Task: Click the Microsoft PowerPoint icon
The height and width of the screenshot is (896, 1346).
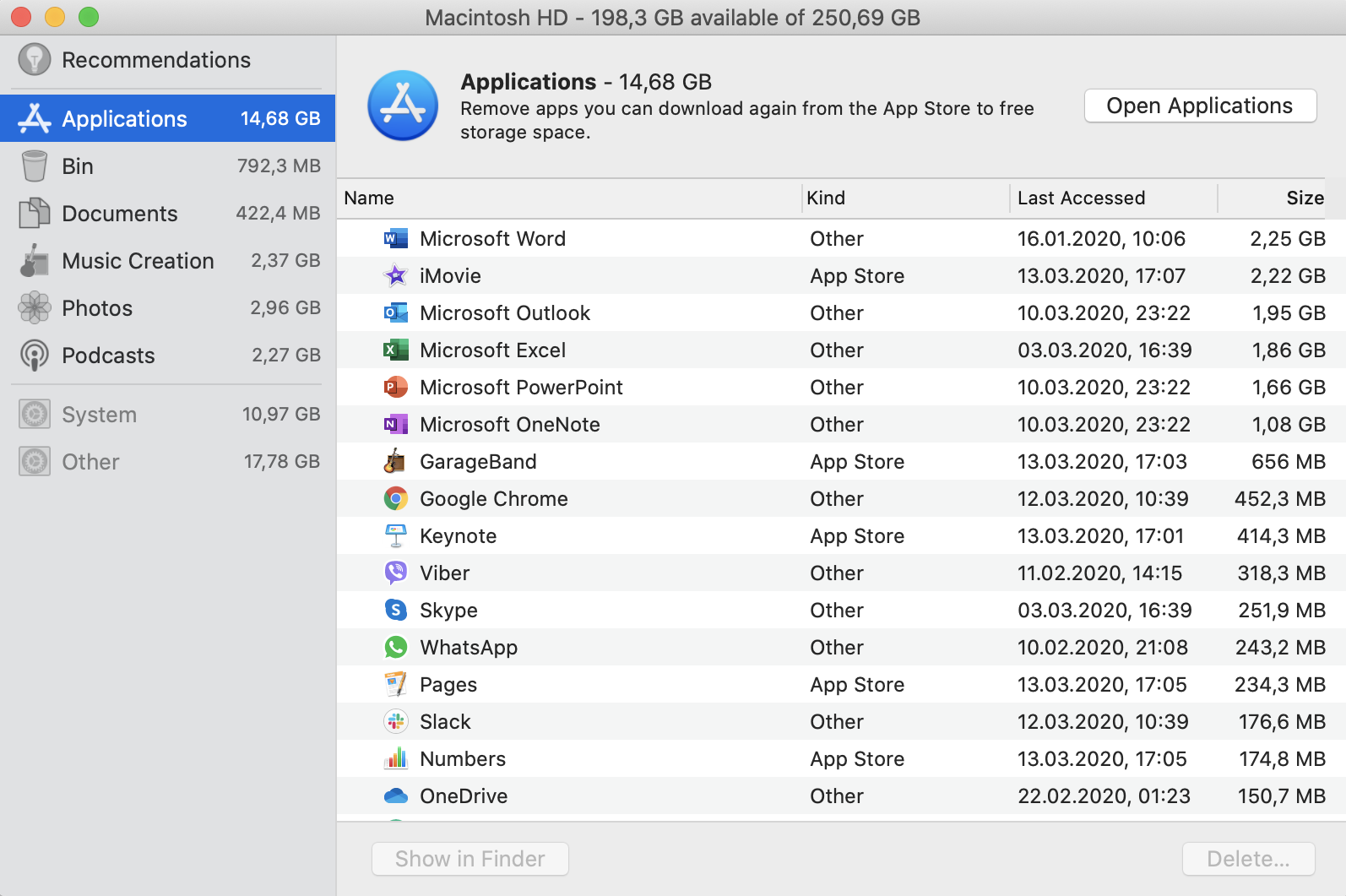Action: (x=395, y=387)
